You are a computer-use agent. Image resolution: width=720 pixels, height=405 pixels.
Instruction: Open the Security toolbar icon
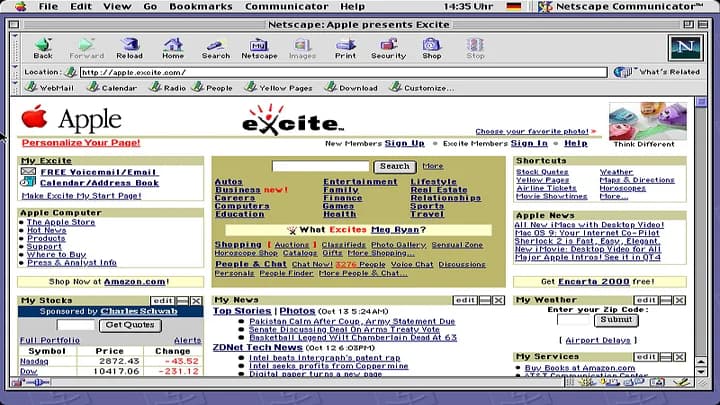(x=388, y=48)
